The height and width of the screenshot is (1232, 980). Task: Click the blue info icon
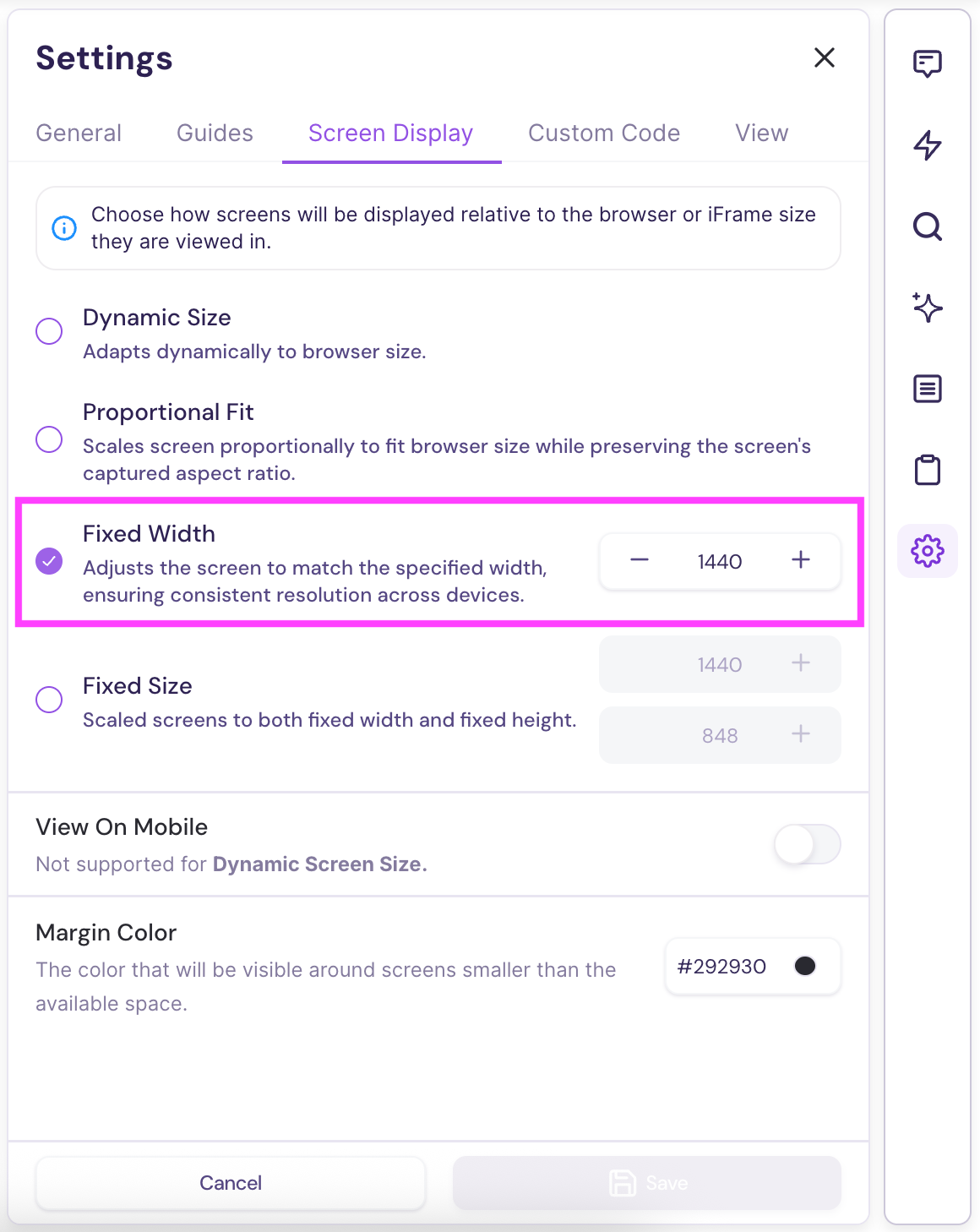[64, 228]
